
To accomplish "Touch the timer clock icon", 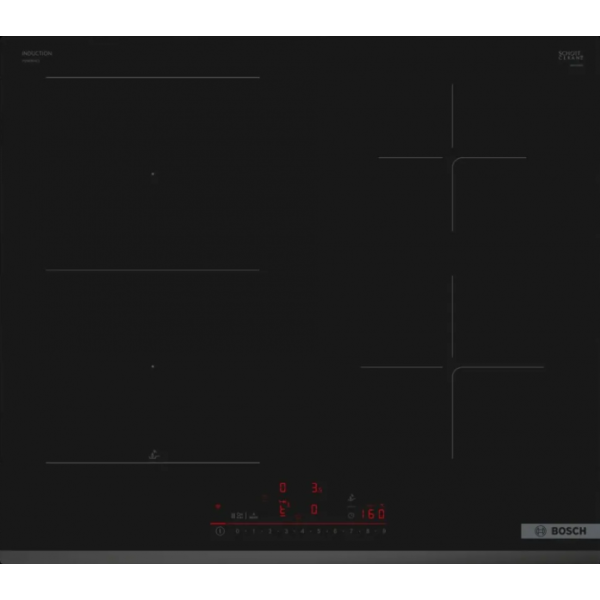I will coord(351,516).
